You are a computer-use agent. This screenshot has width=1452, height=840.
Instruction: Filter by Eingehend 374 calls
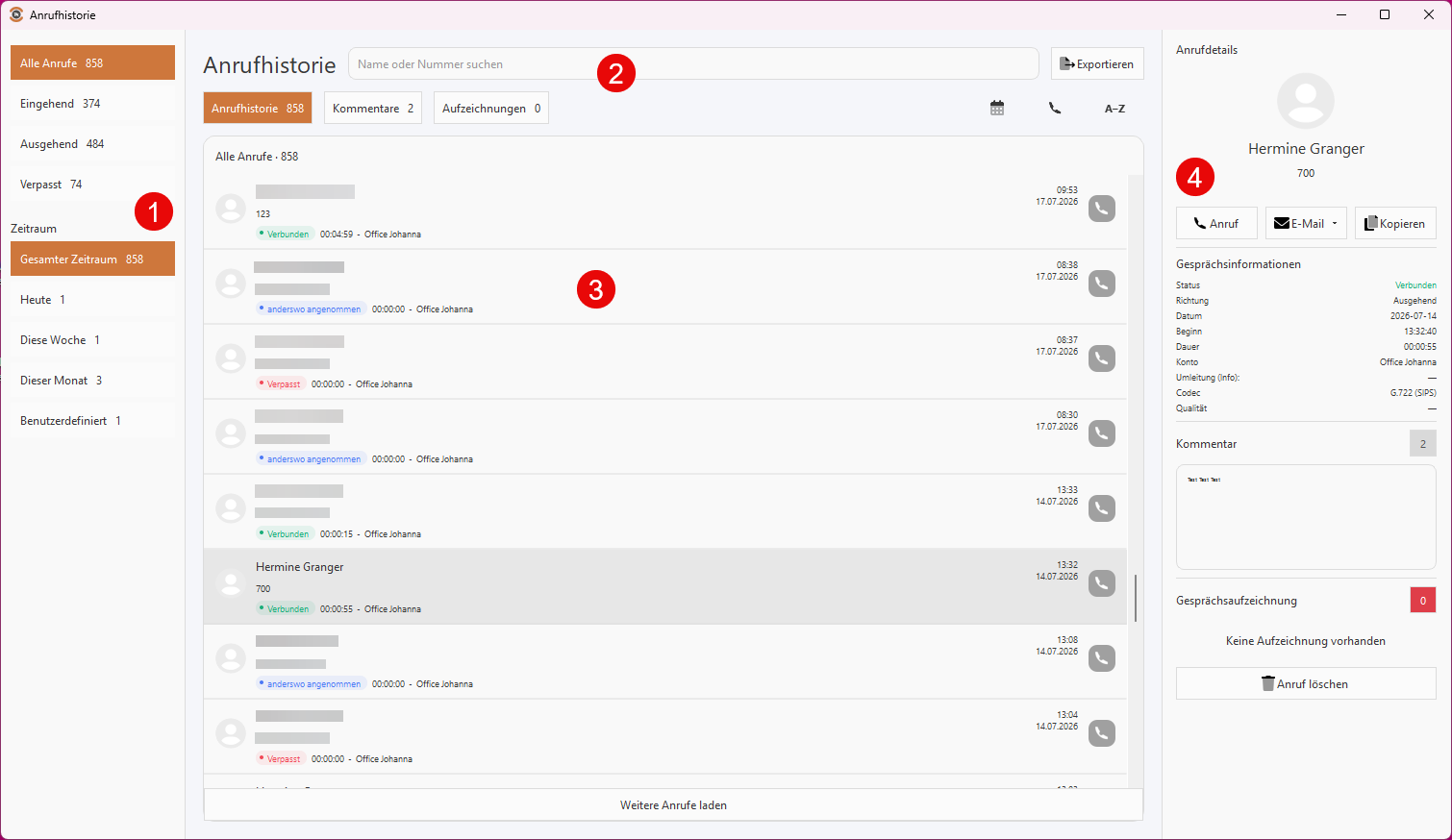click(x=92, y=103)
